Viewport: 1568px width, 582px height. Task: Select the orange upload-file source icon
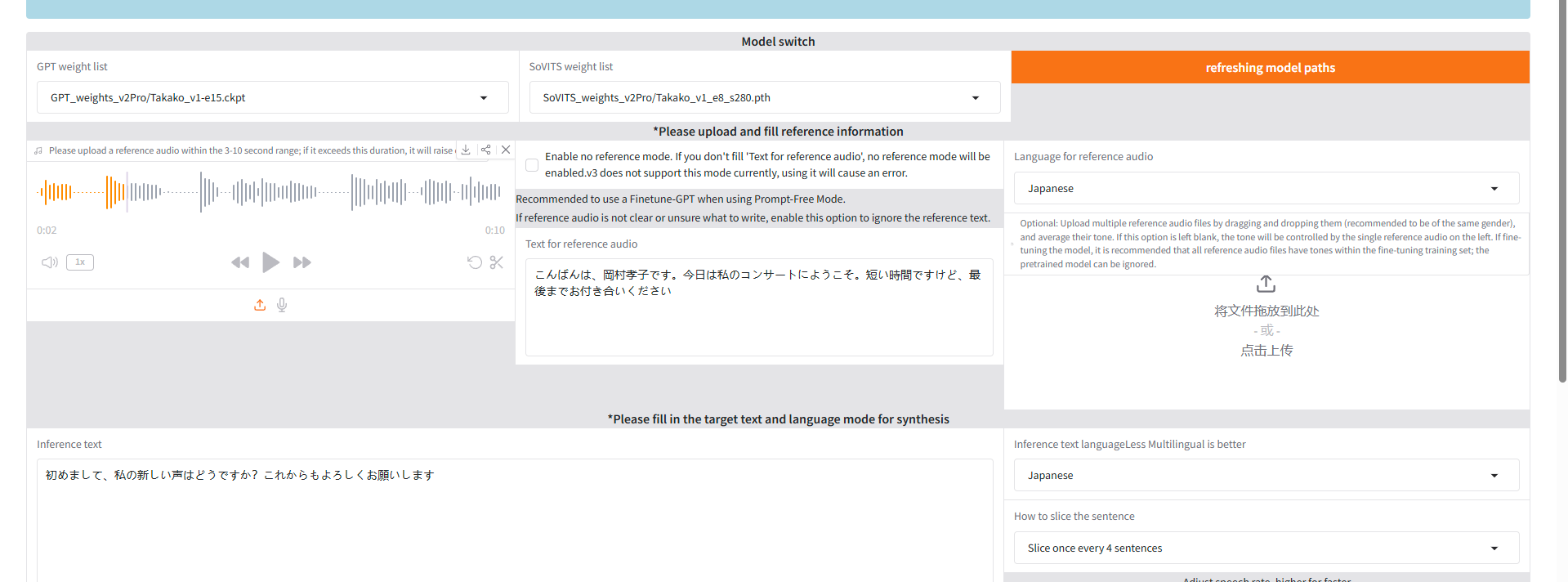coord(260,305)
